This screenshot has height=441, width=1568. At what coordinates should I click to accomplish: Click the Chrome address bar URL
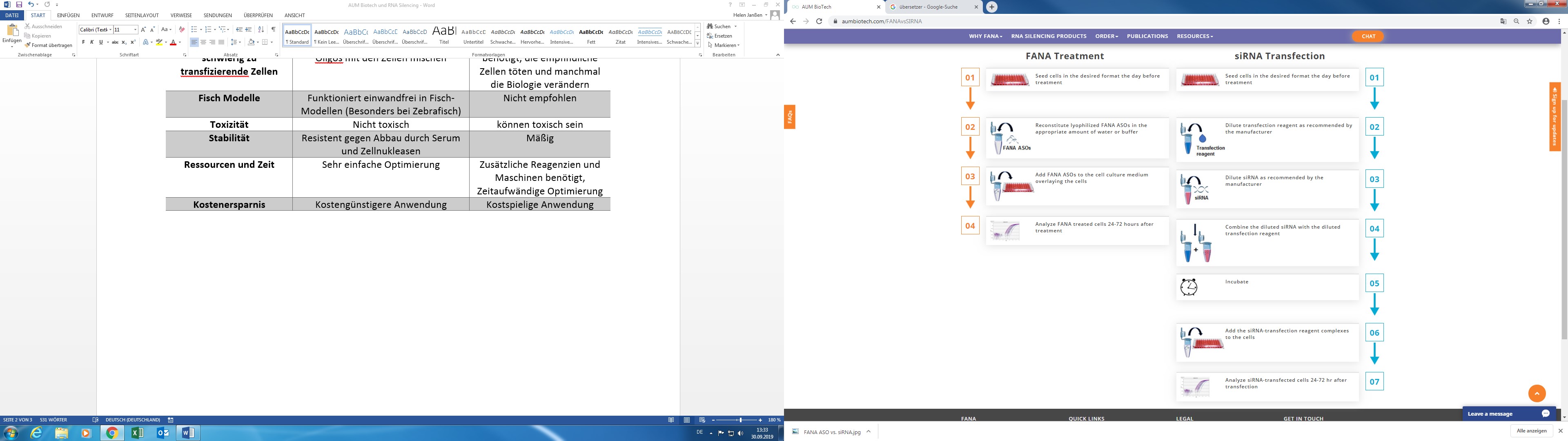pos(882,21)
